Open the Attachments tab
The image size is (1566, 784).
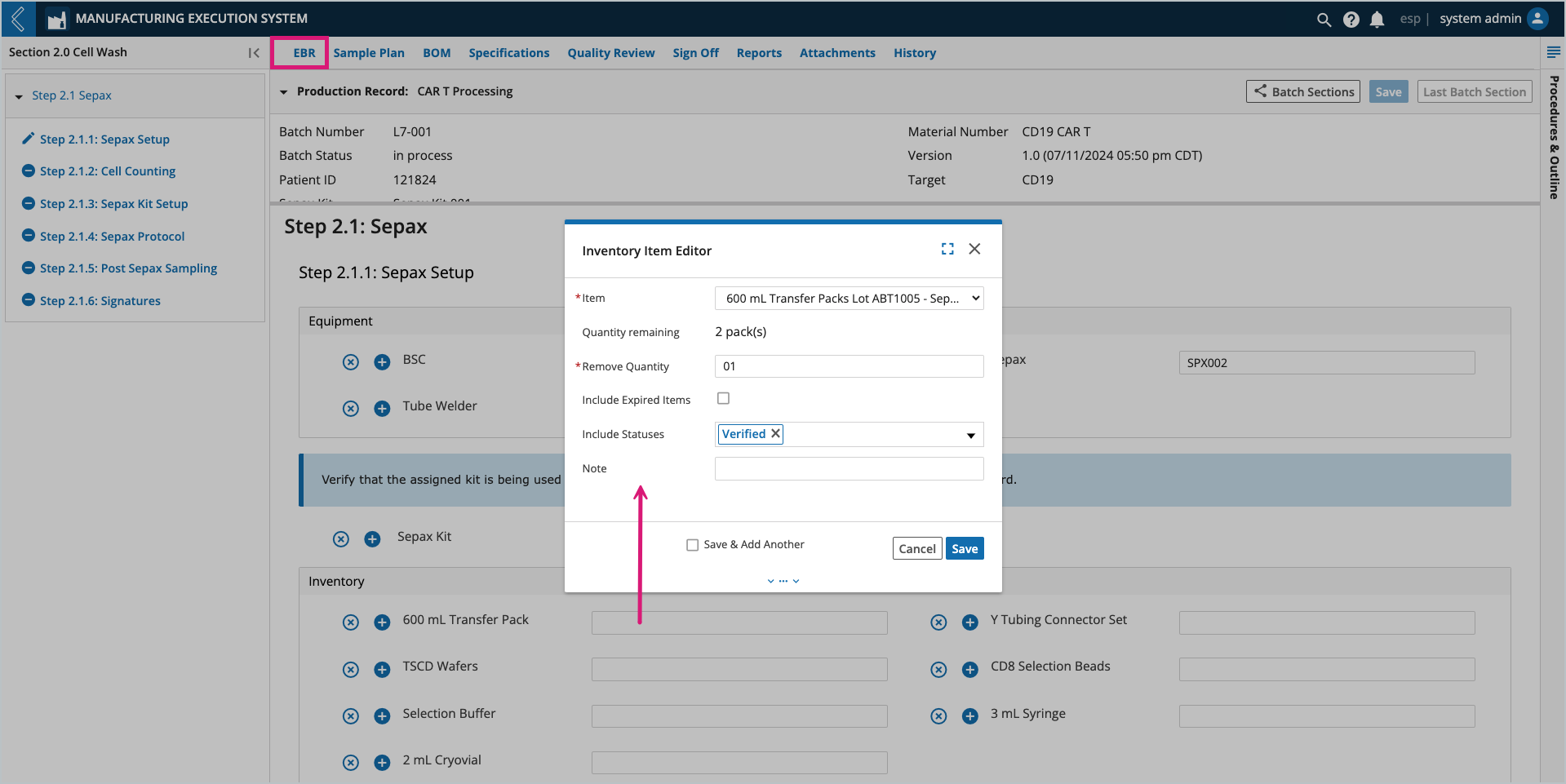pyautogui.click(x=837, y=53)
